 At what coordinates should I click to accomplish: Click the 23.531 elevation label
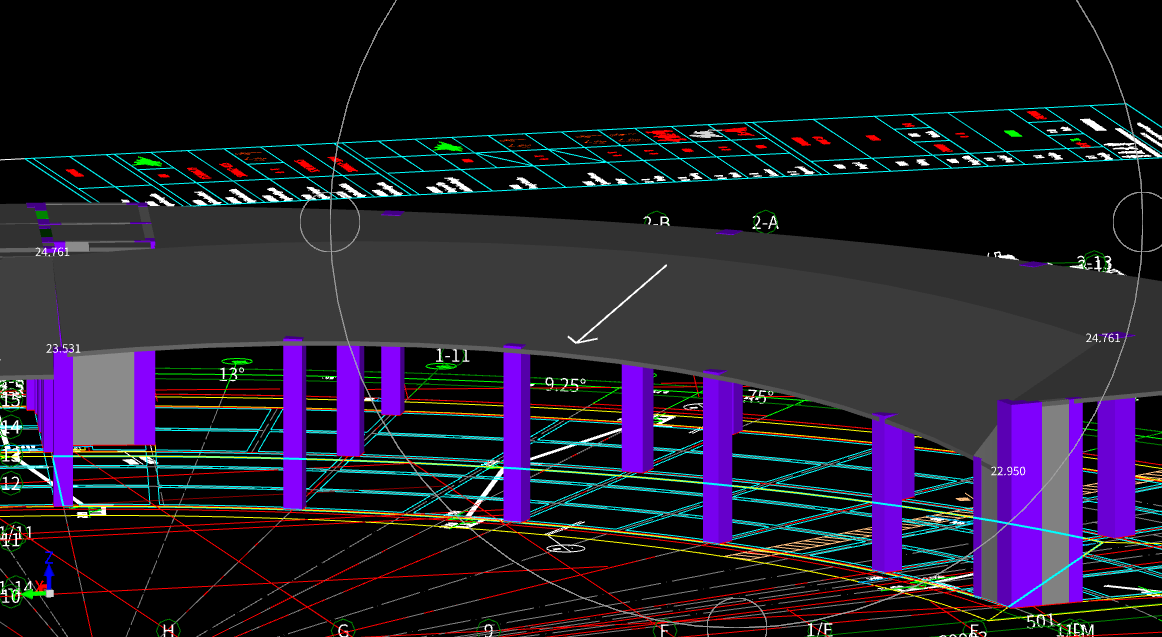tap(63, 348)
